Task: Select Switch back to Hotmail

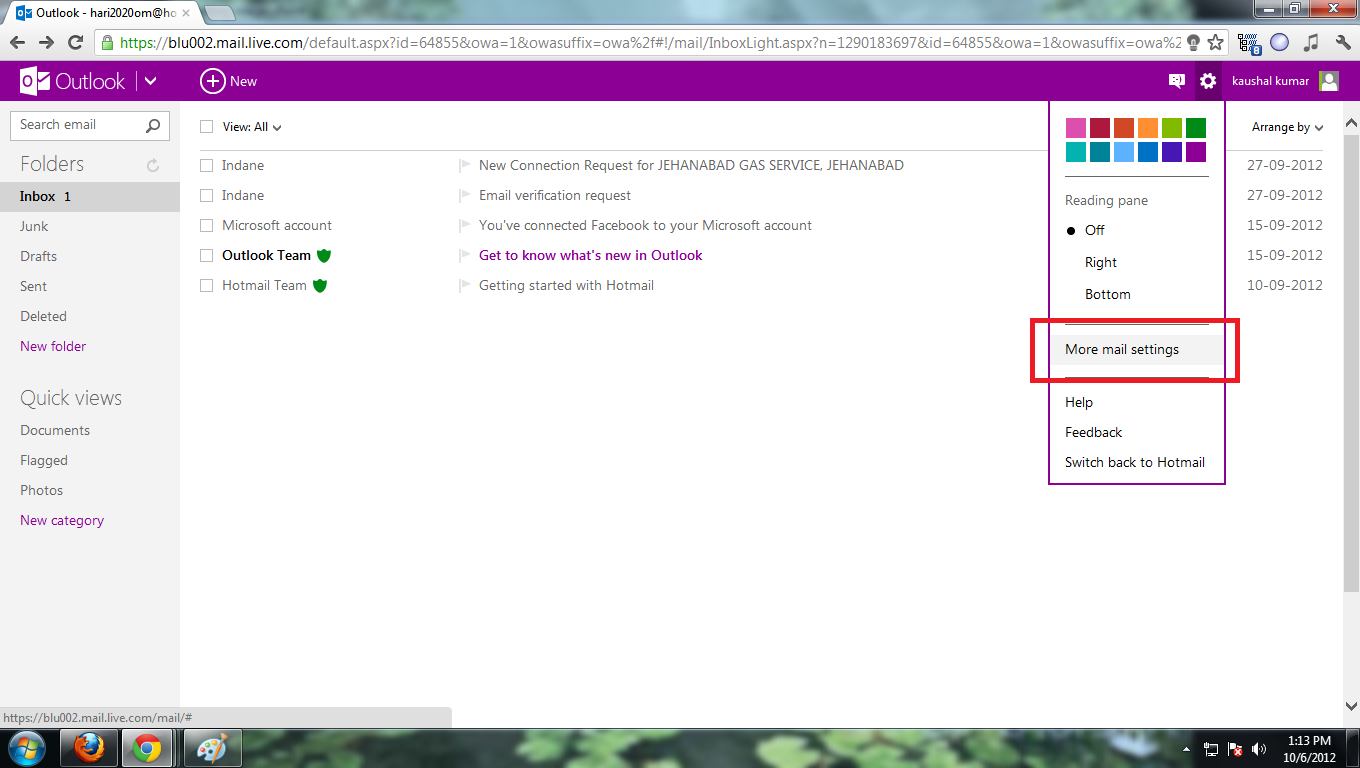Action: (x=1135, y=462)
